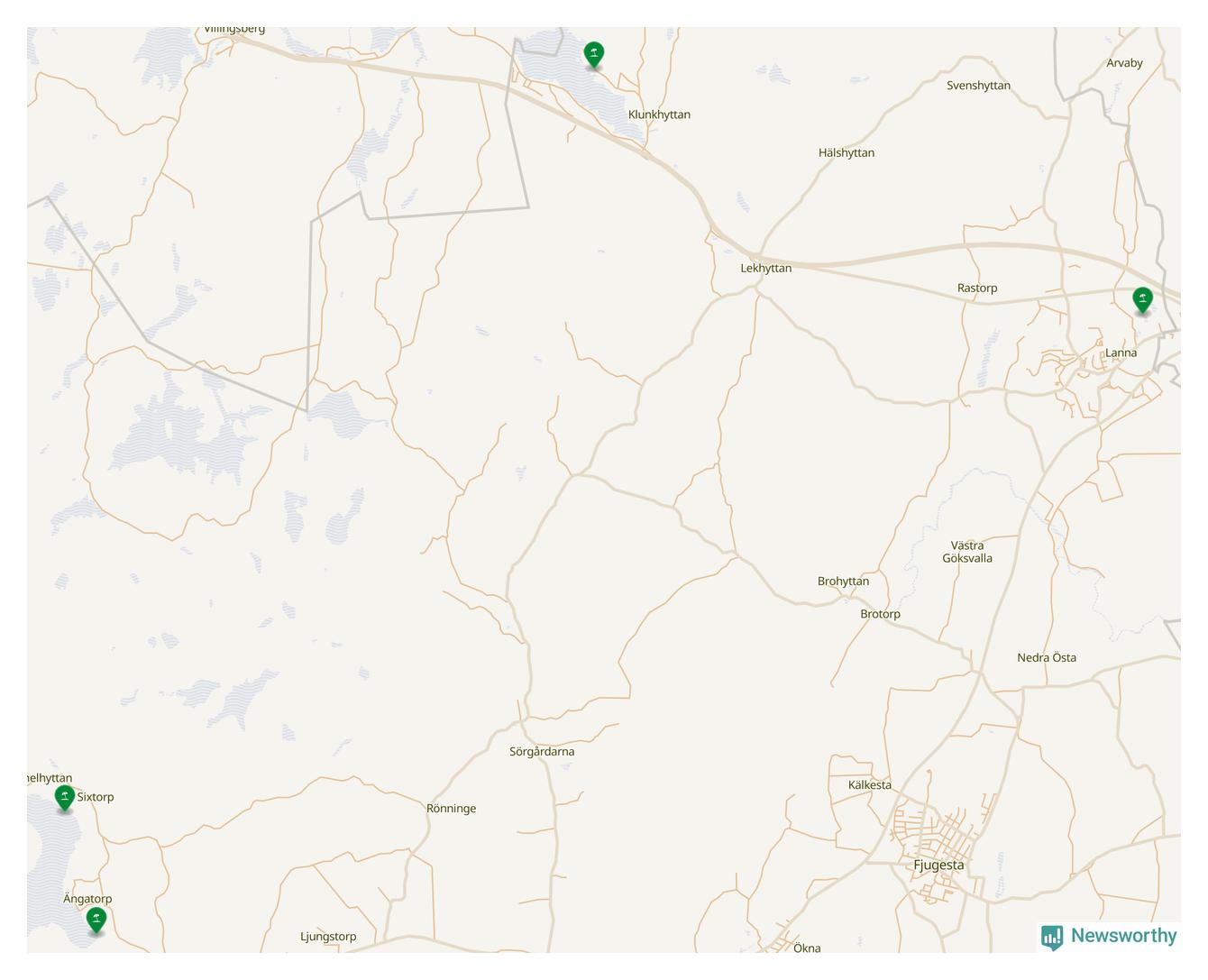This screenshot has width=1208, height=980.
Task: Click the Klunkhyttan place label
Action: click(659, 114)
